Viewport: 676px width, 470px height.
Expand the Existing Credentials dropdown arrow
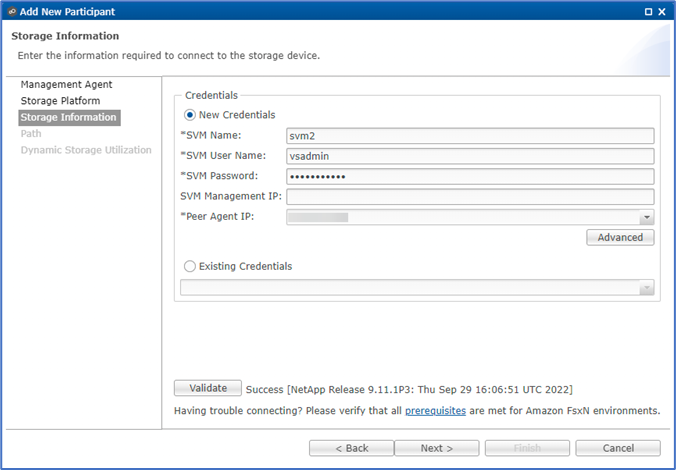pyautogui.click(x=647, y=288)
